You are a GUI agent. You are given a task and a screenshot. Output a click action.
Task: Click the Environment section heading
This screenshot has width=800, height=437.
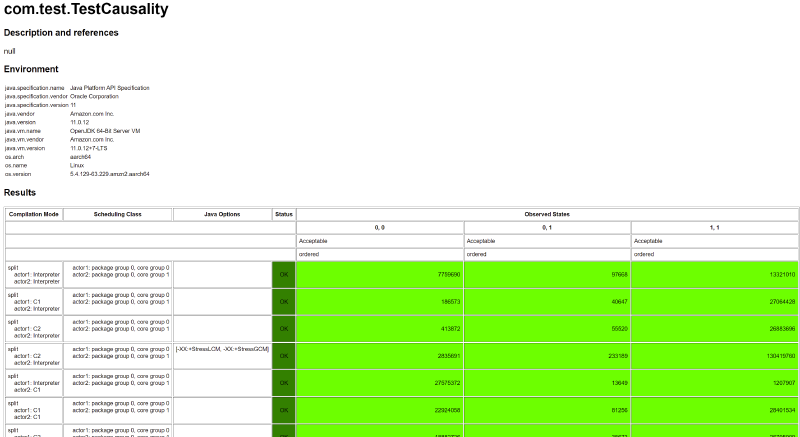pos(38,69)
